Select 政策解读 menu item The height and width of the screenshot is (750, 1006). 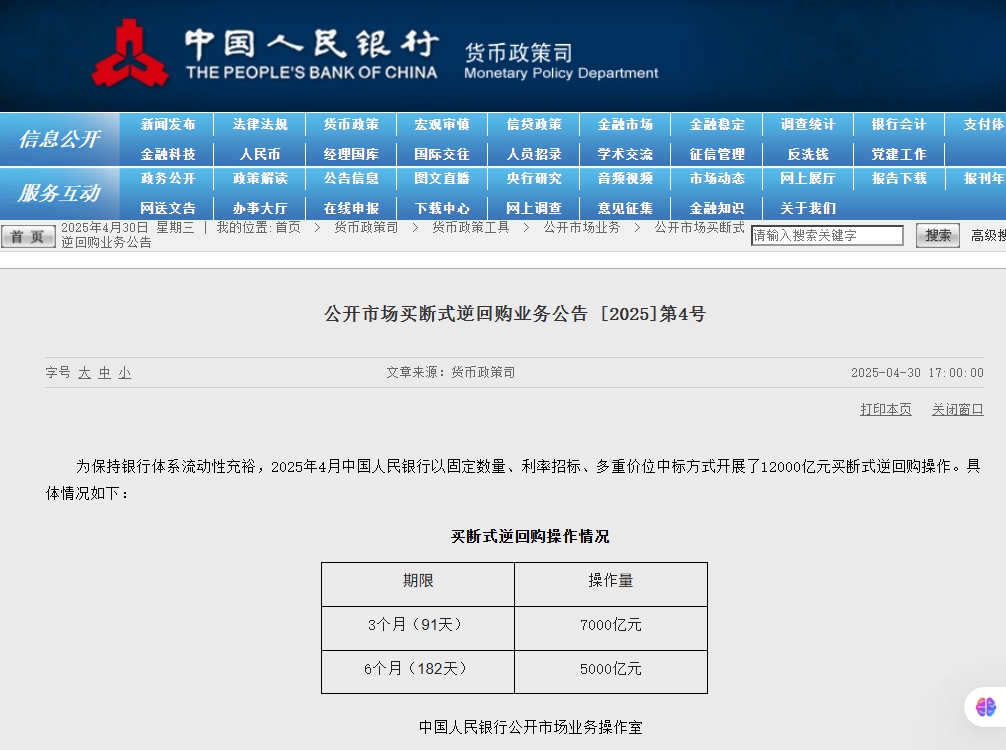260,178
